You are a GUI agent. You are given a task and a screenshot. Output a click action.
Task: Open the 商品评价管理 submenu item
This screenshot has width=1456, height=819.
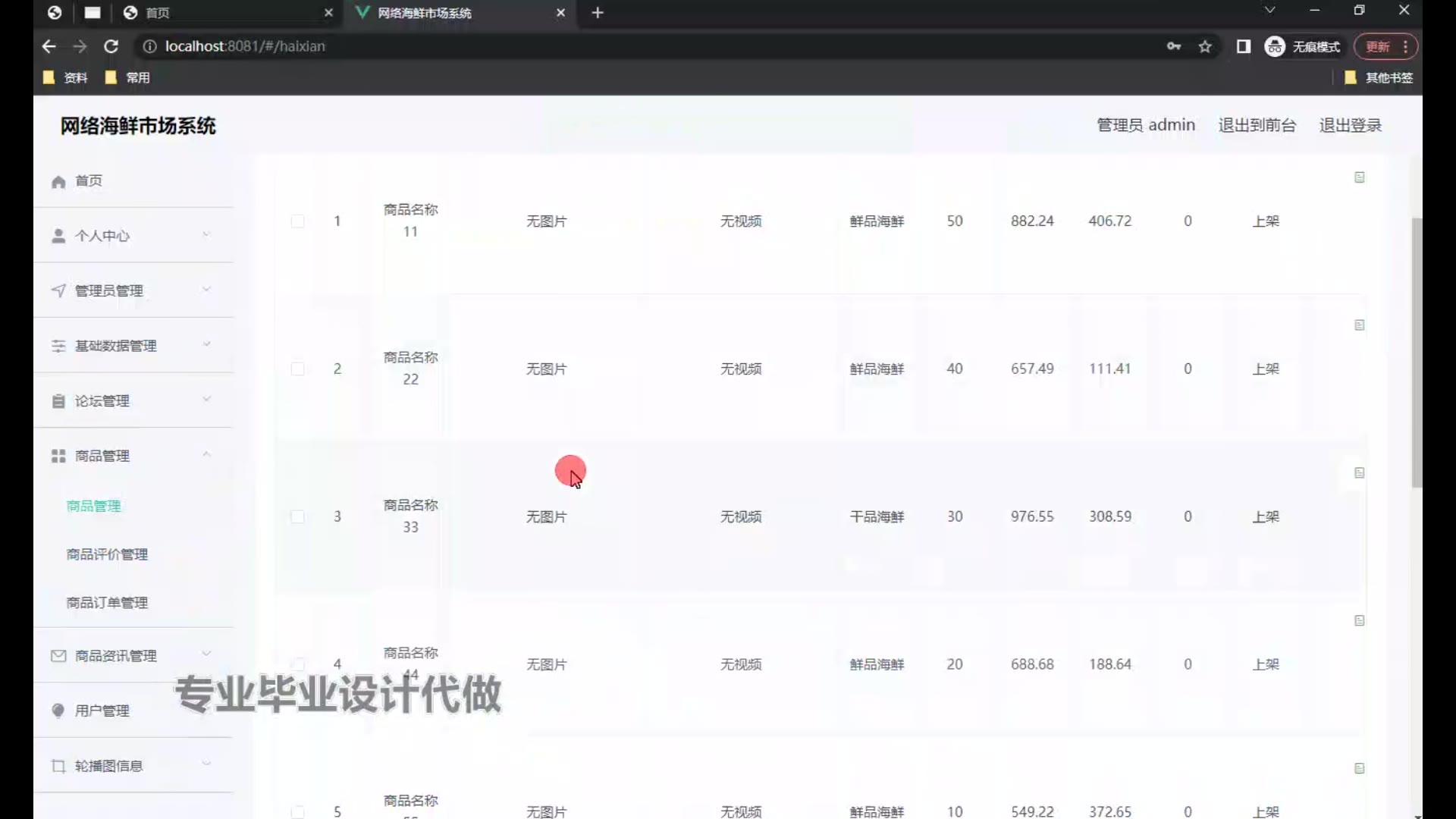(107, 554)
